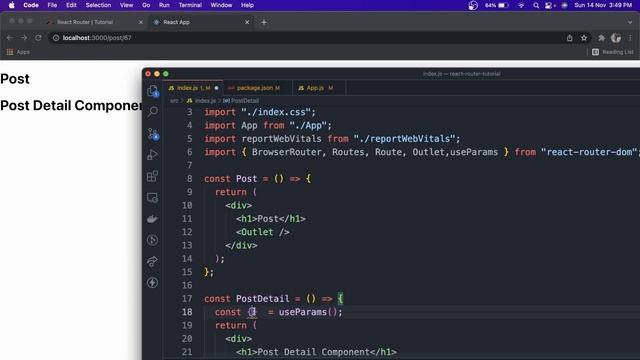Open the Window menu
This screenshot has width=640, height=360.
pyautogui.click(x=221, y=5)
